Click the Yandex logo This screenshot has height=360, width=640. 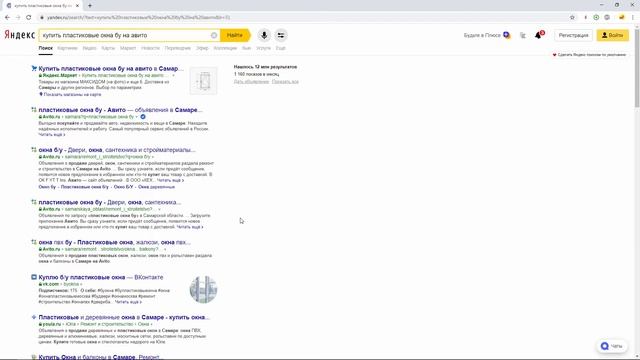click(19, 35)
